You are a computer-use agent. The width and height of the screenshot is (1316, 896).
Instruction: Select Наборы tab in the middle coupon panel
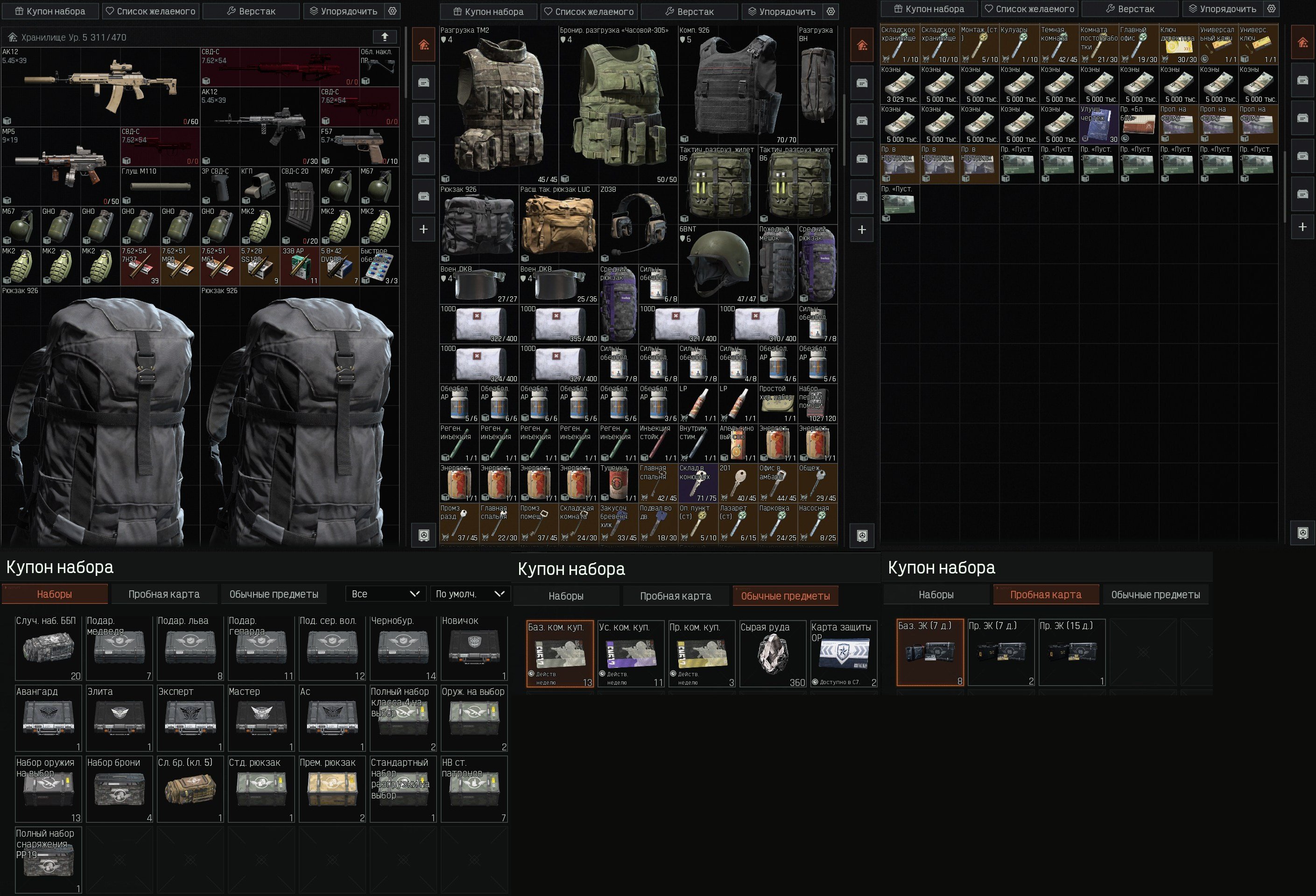click(566, 596)
